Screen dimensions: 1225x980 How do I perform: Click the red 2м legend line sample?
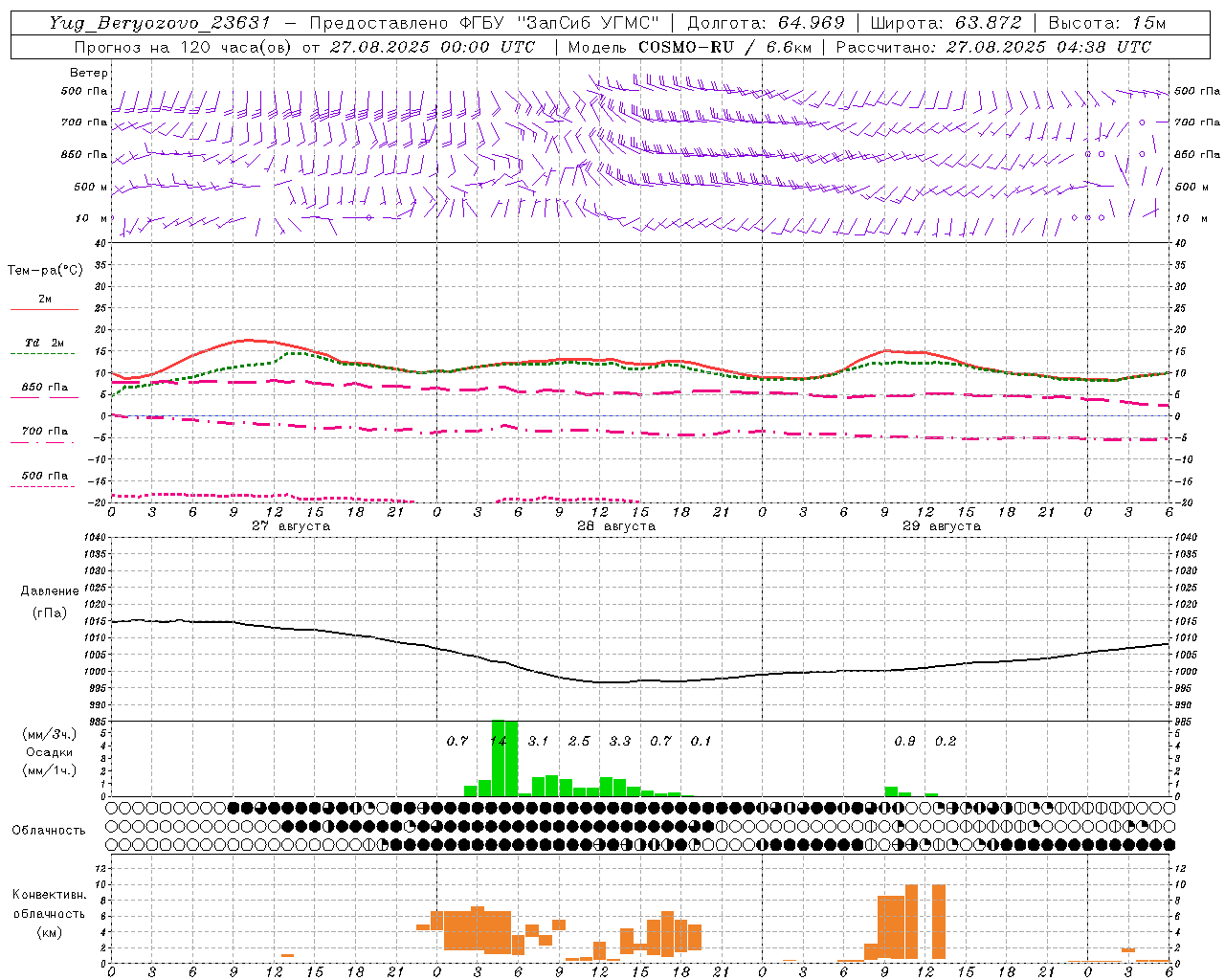(x=44, y=310)
